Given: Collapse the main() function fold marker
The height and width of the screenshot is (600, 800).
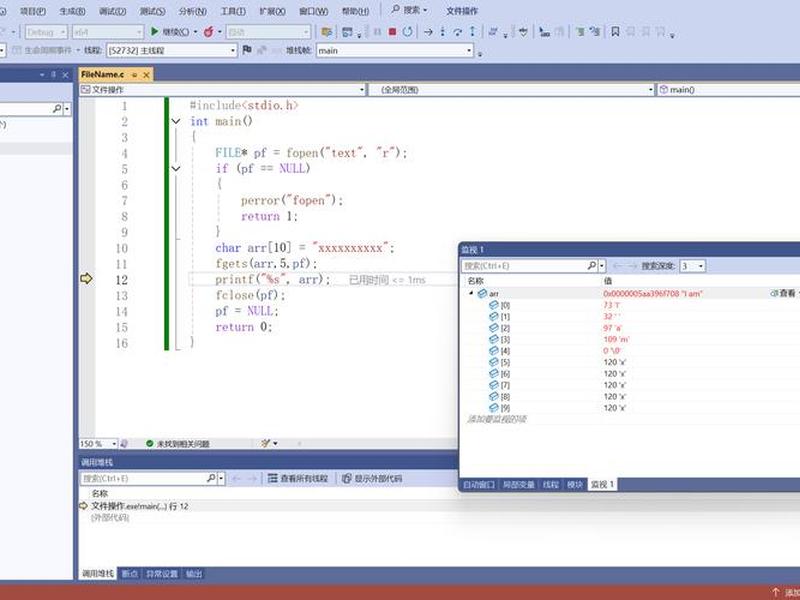Looking at the screenshot, I should [x=176, y=121].
